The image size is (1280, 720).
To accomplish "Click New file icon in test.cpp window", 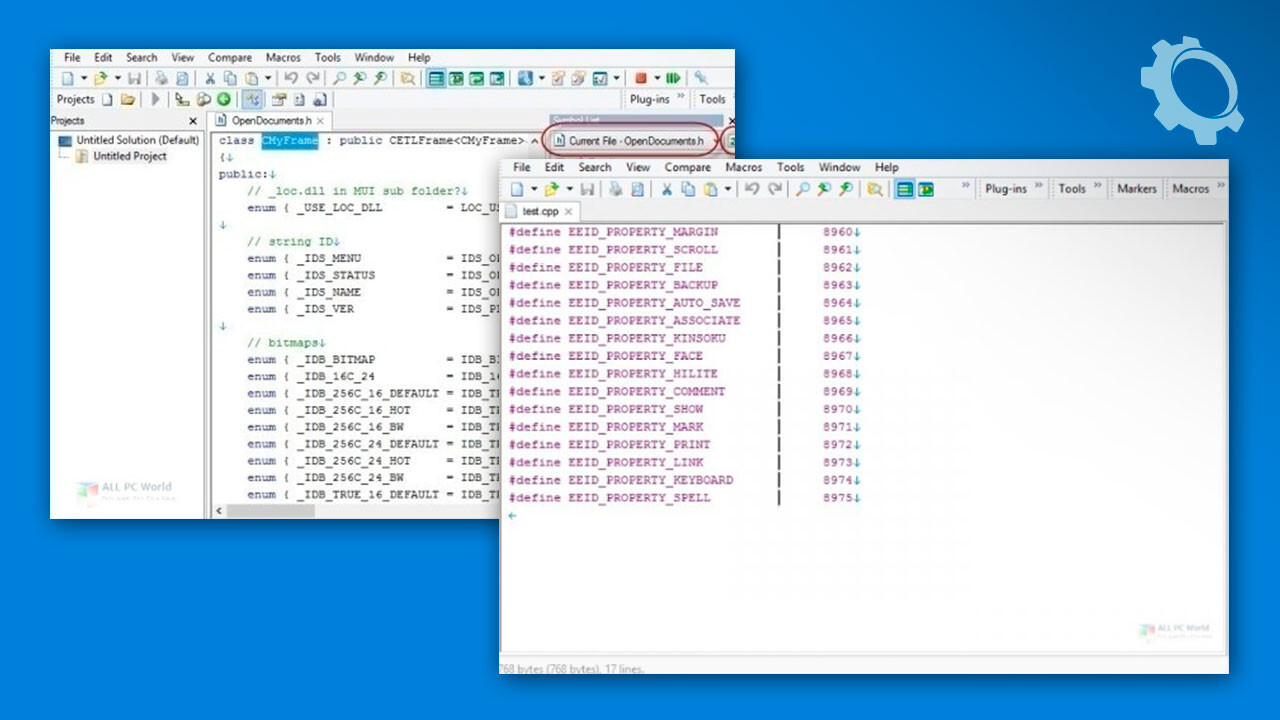I will 517,189.
